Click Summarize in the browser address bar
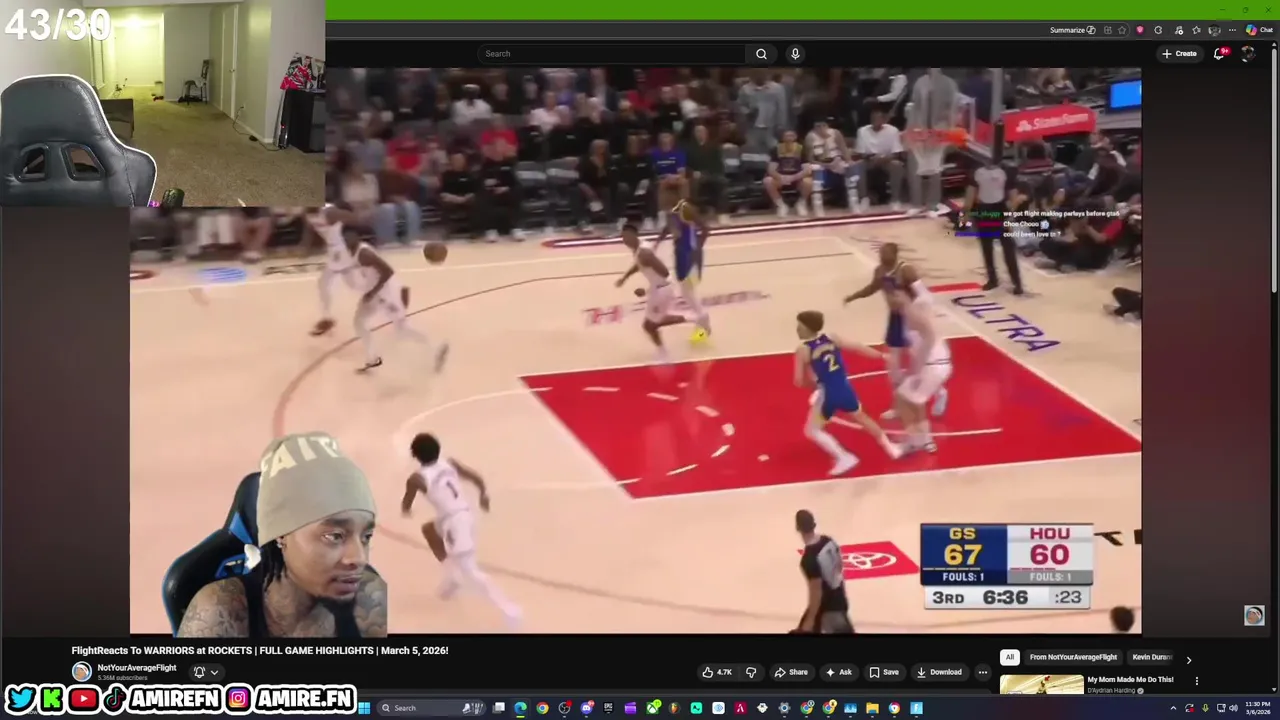Screen dimensions: 1280x720 tap(1073, 30)
